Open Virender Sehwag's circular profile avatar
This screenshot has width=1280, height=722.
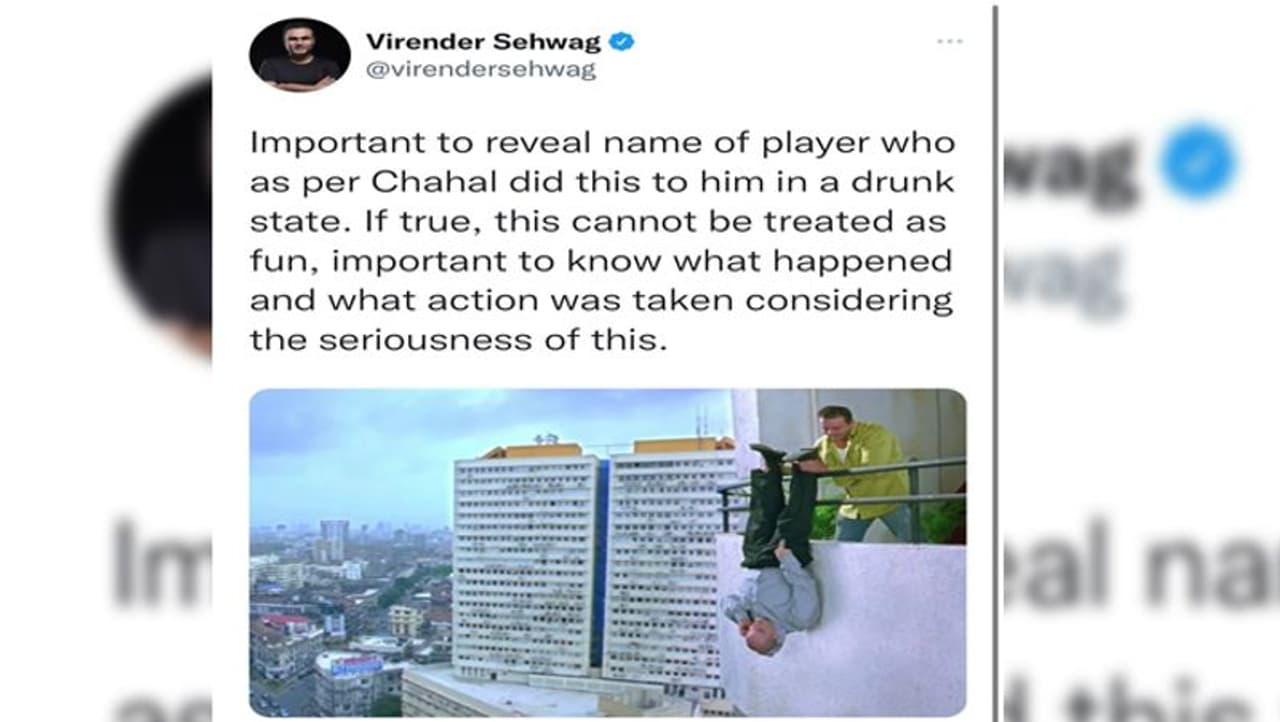(299, 55)
